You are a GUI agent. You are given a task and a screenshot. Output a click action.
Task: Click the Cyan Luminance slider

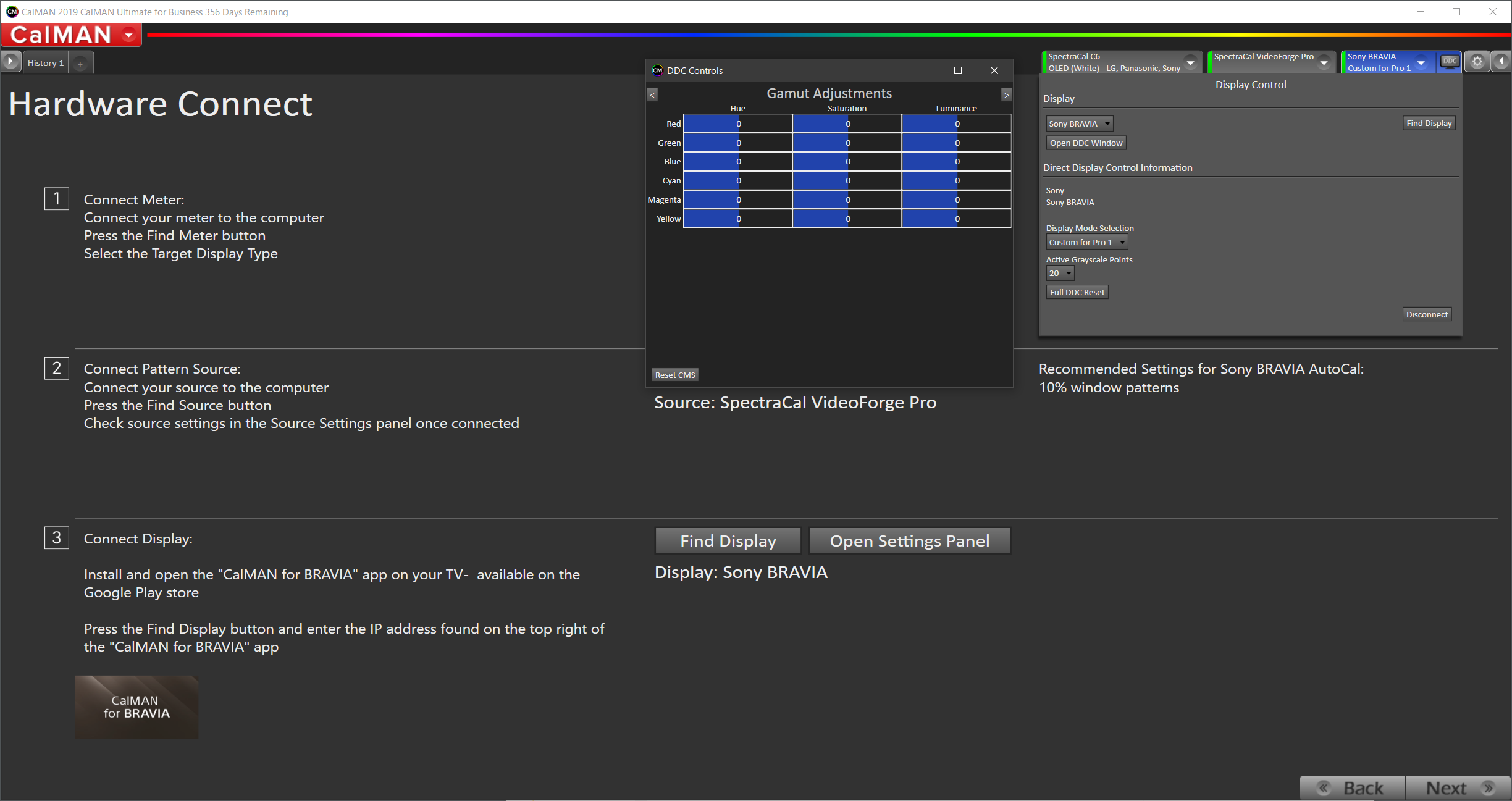[x=956, y=180]
